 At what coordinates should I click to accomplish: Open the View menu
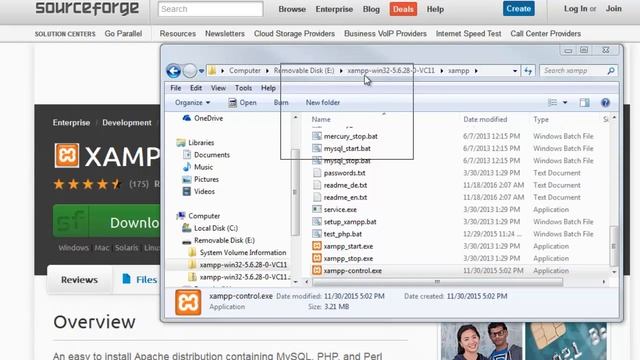click(218, 88)
